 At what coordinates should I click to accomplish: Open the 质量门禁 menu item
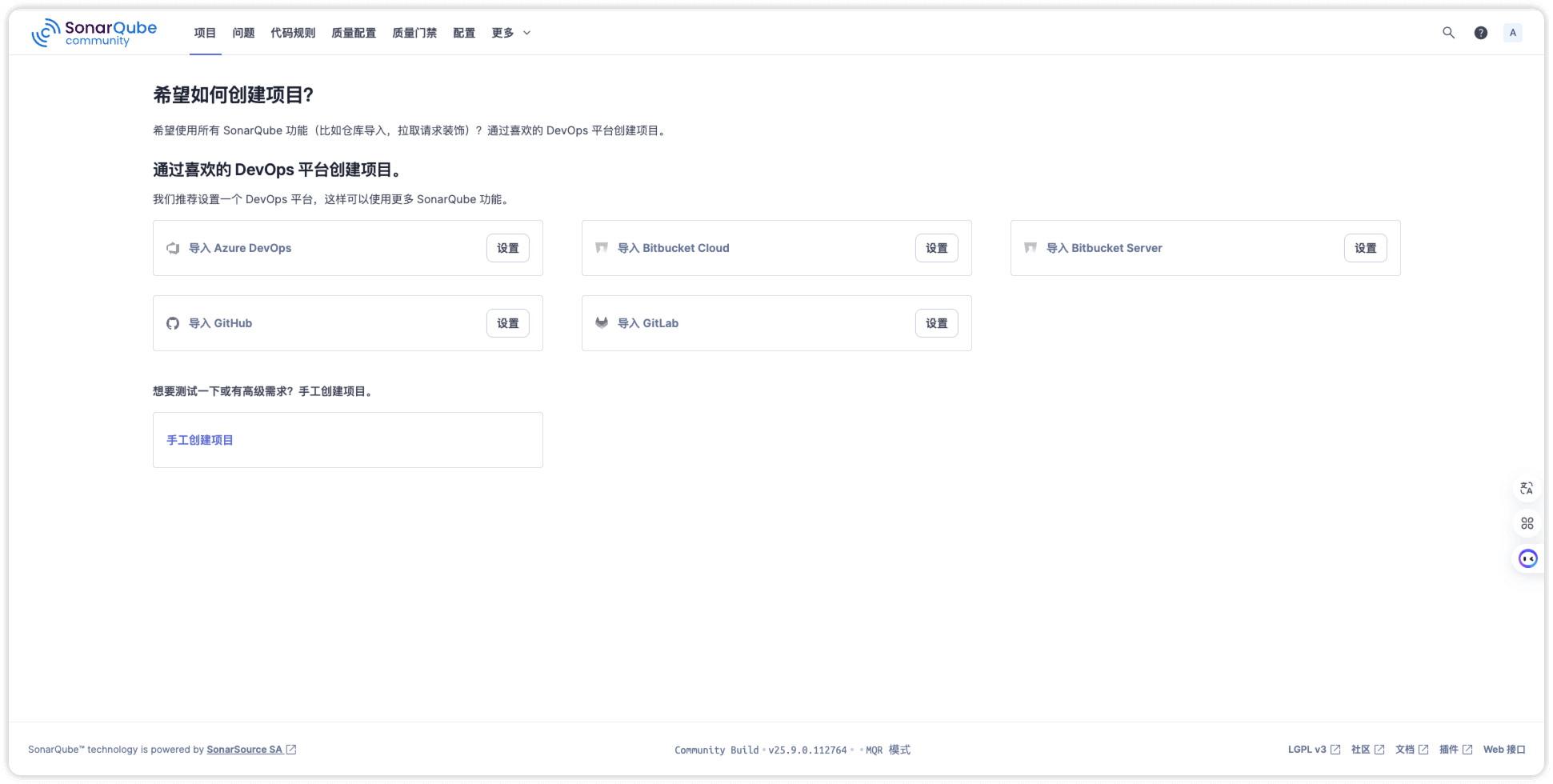pyautogui.click(x=414, y=33)
